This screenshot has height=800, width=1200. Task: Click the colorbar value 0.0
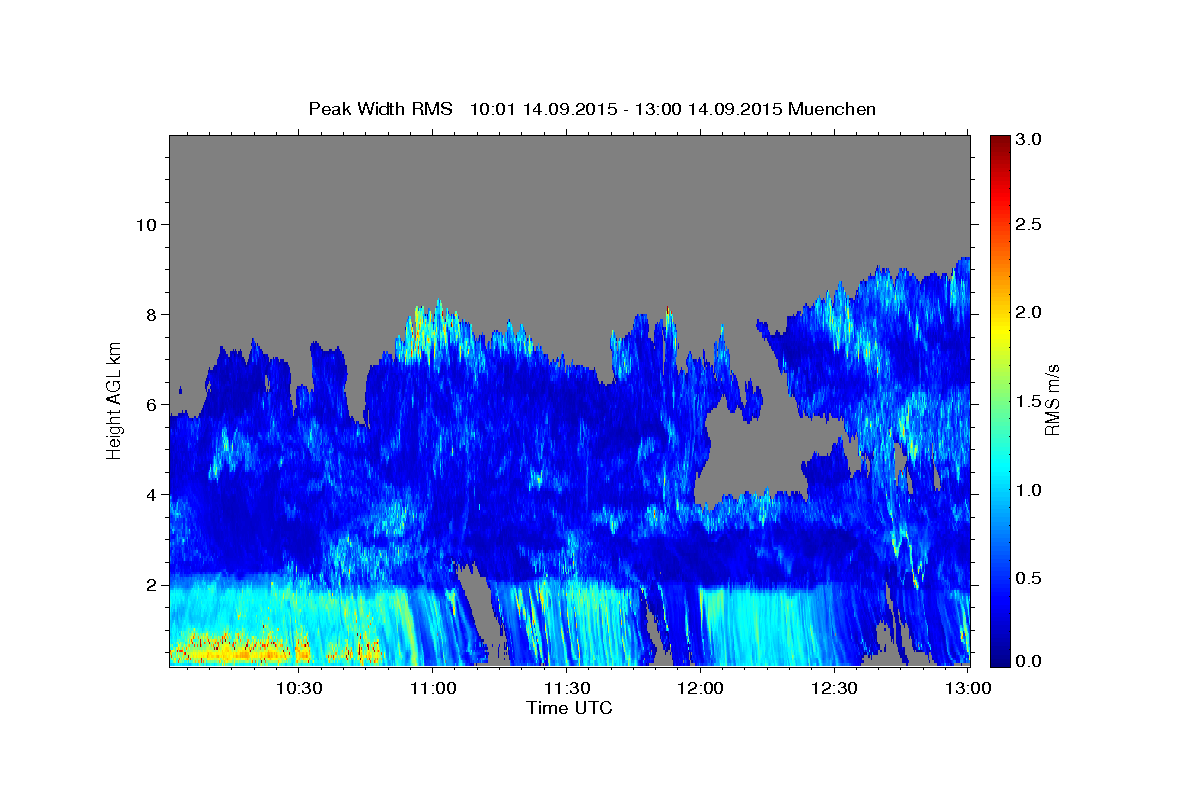pos(1030,661)
